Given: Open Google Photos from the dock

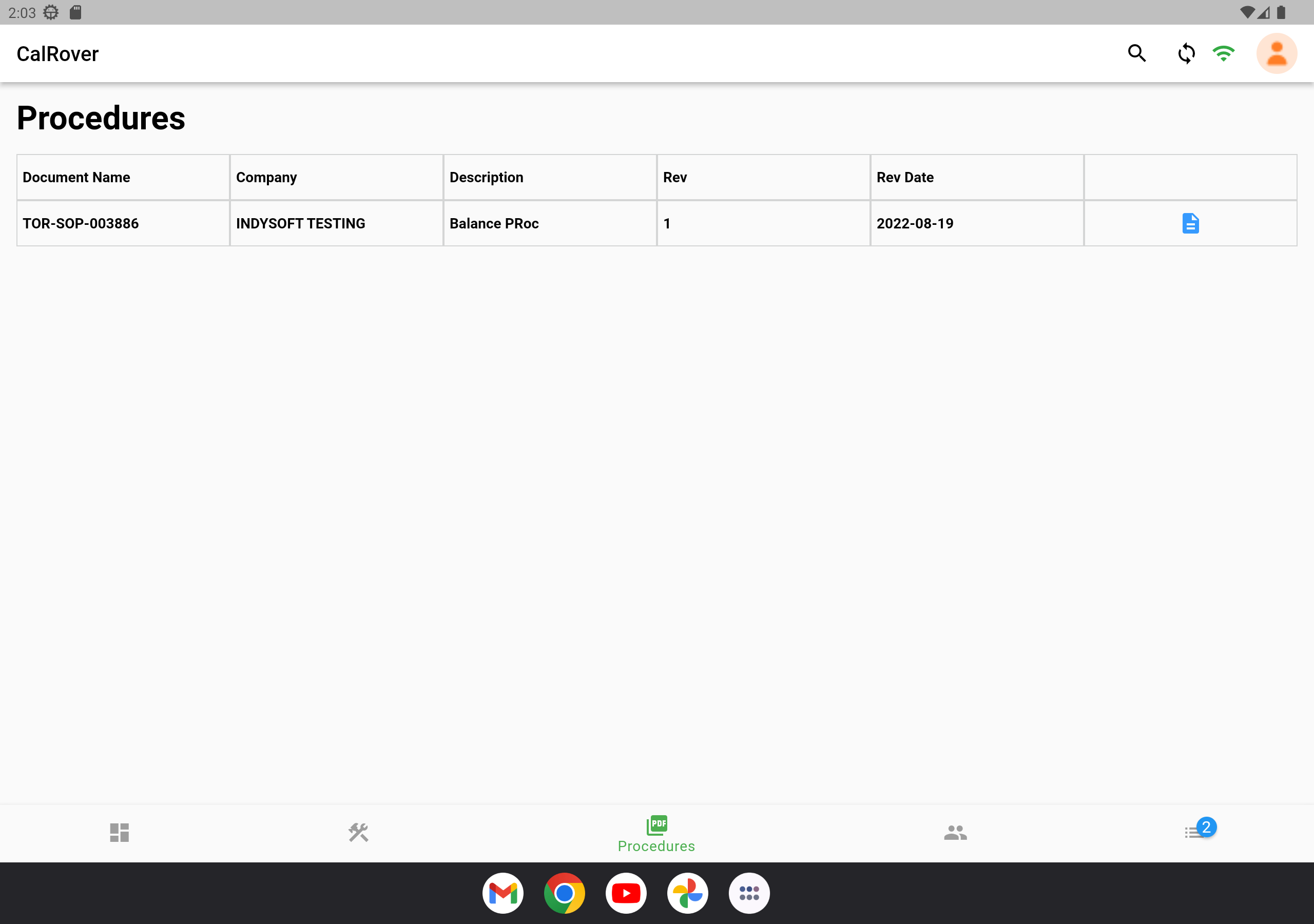Looking at the screenshot, I should point(687,893).
